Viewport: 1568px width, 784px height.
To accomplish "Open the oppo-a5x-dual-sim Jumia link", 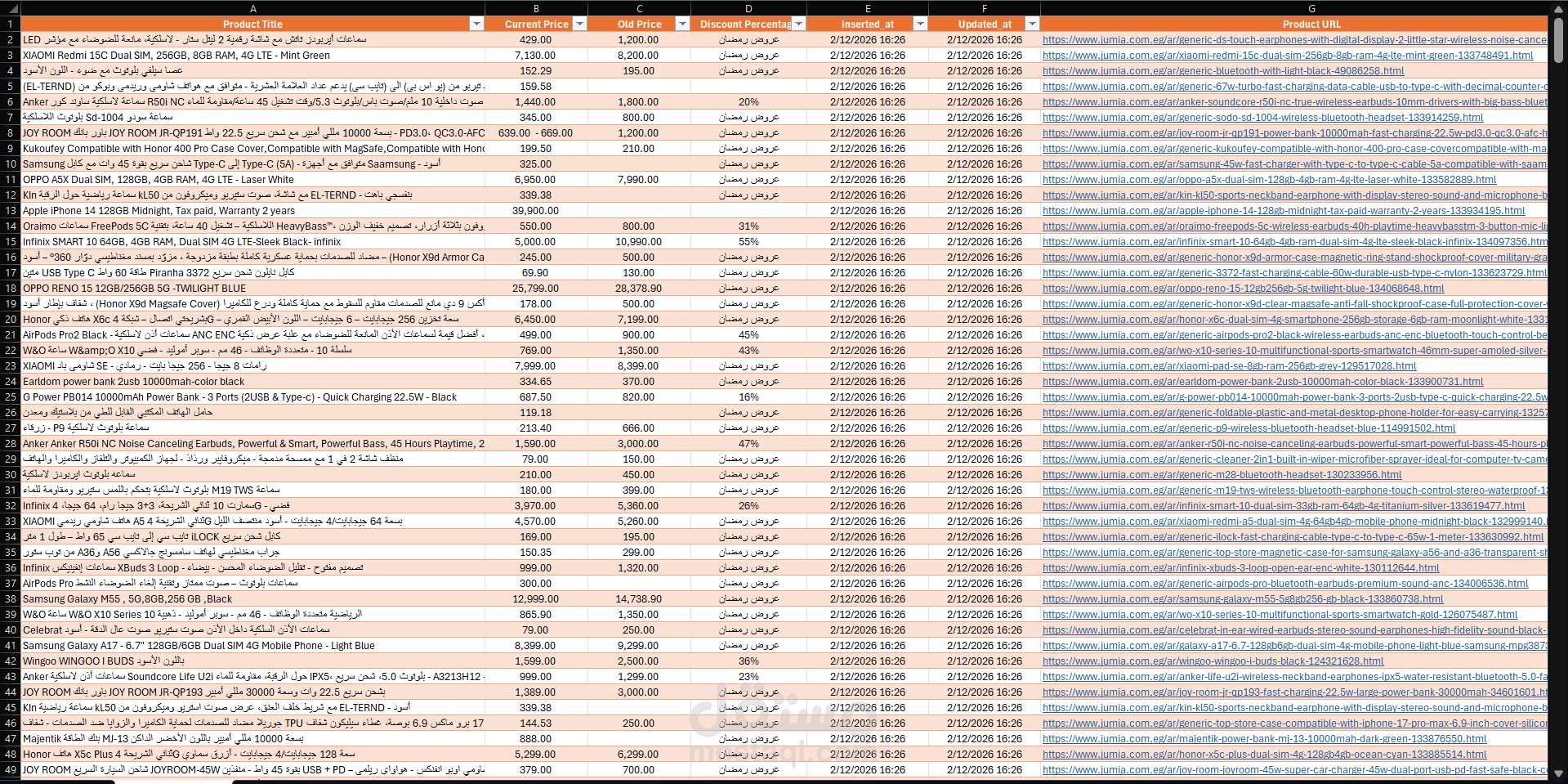I will (x=1269, y=180).
